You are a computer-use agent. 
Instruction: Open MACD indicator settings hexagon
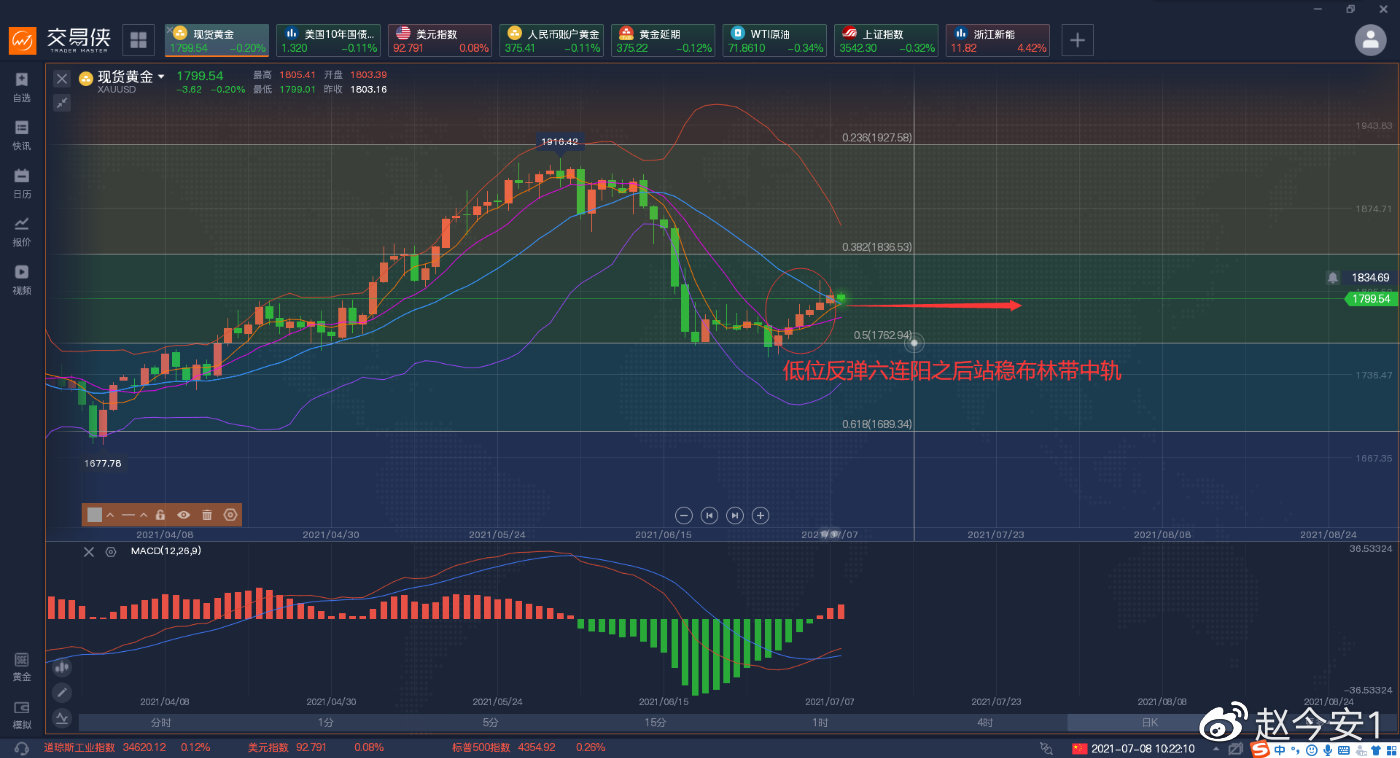pyautogui.click(x=111, y=551)
